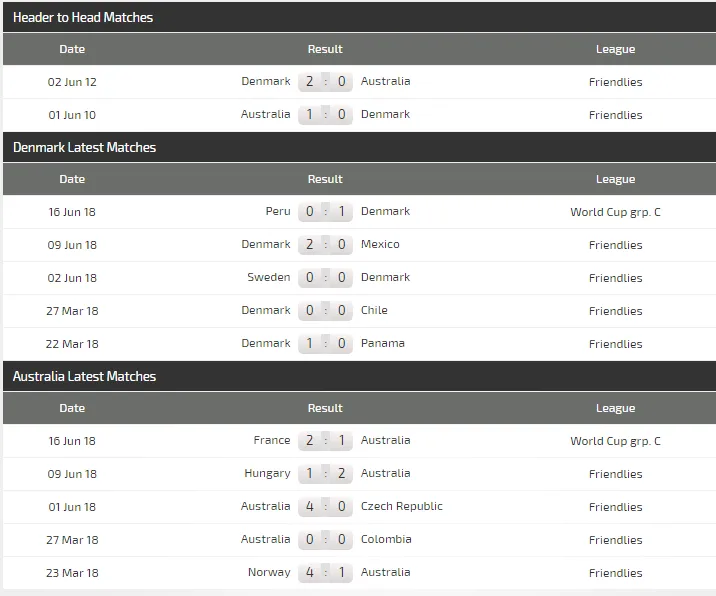Screen dimensions: 716x596
Task: Select the Czech Republic team link
Action: pyautogui.click(x=401, y=507)
